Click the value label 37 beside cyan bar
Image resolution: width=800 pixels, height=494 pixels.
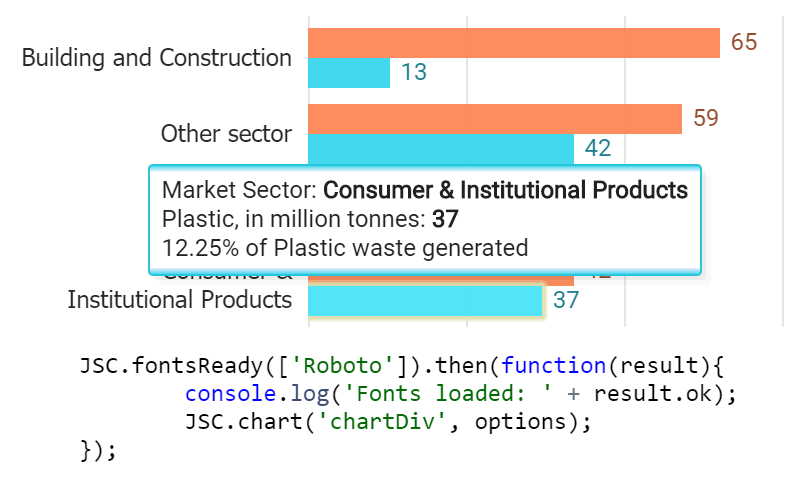click(x=566, y=300)
